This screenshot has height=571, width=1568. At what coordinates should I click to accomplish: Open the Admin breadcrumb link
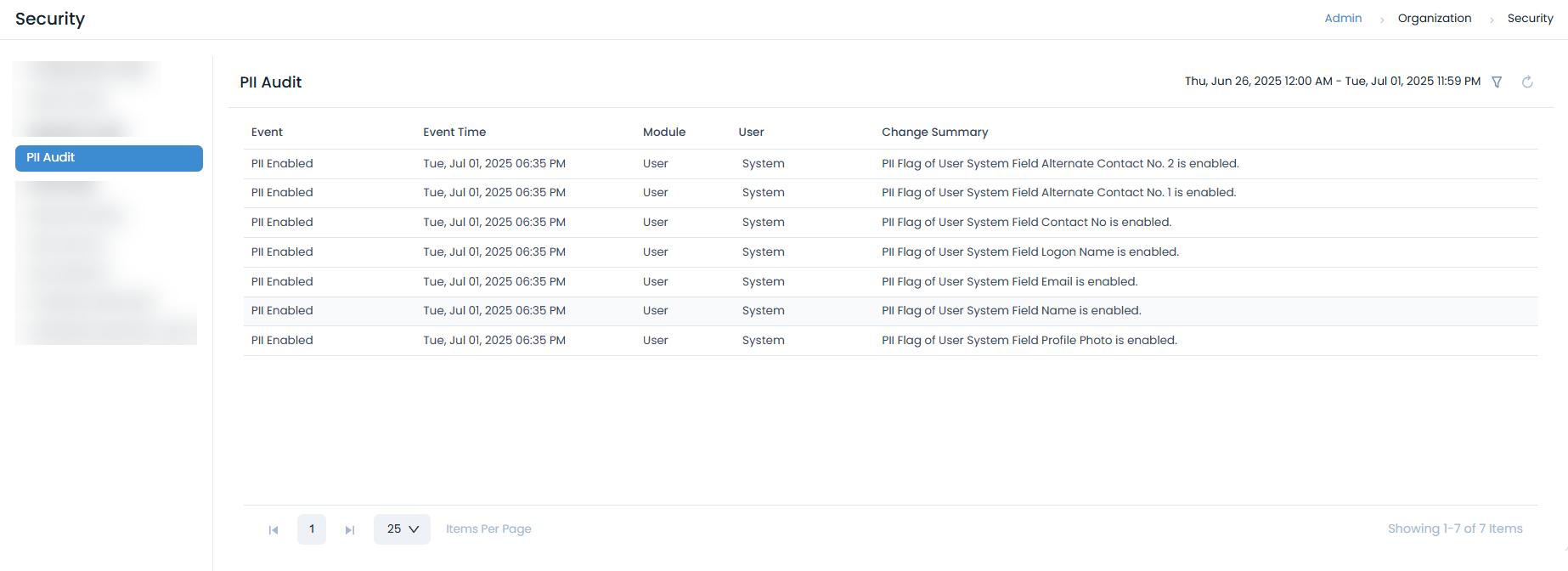[x=1343, y=18]
